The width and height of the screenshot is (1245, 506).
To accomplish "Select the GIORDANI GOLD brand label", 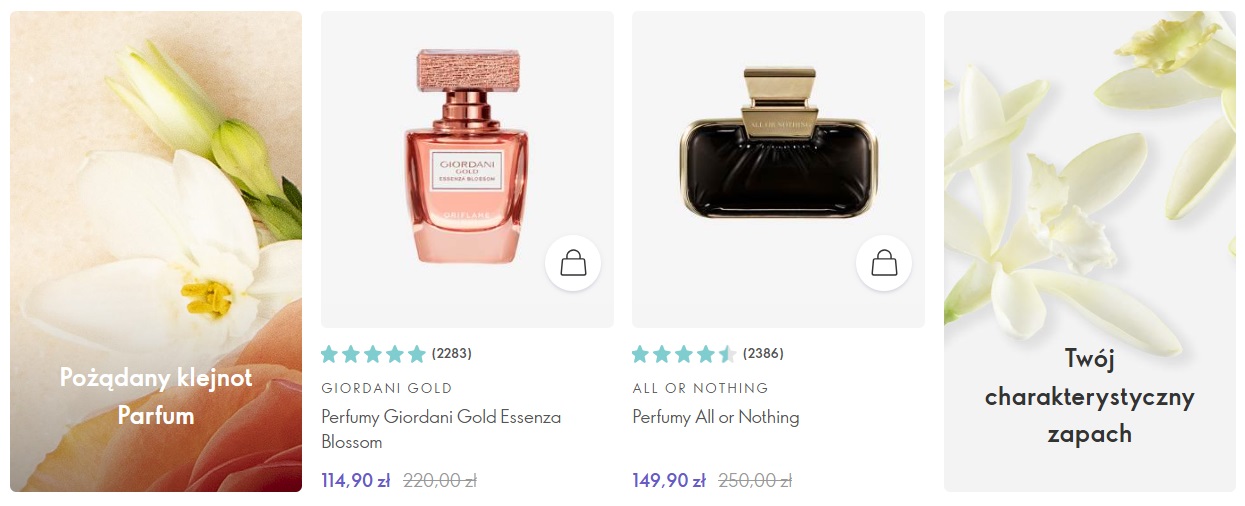I will (x=387, y=388).
